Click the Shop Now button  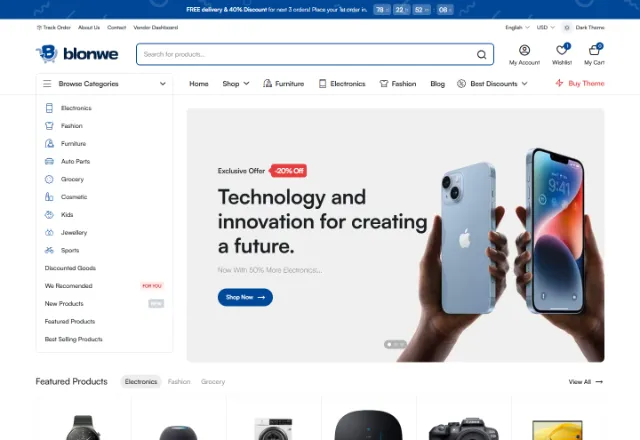coord(245,297)
